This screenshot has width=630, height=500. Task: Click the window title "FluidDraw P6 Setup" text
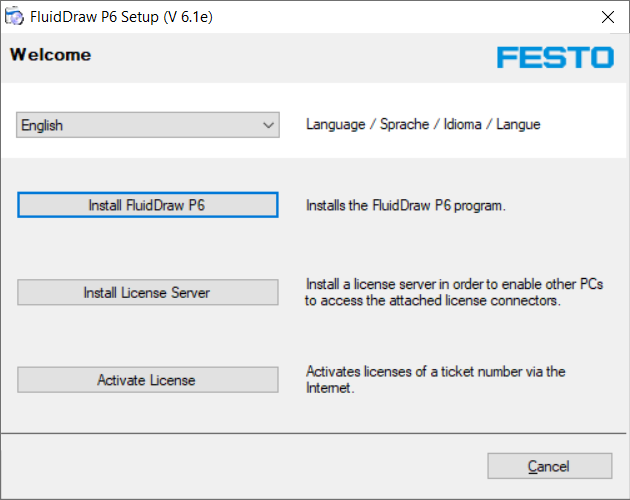click(122, 17)
